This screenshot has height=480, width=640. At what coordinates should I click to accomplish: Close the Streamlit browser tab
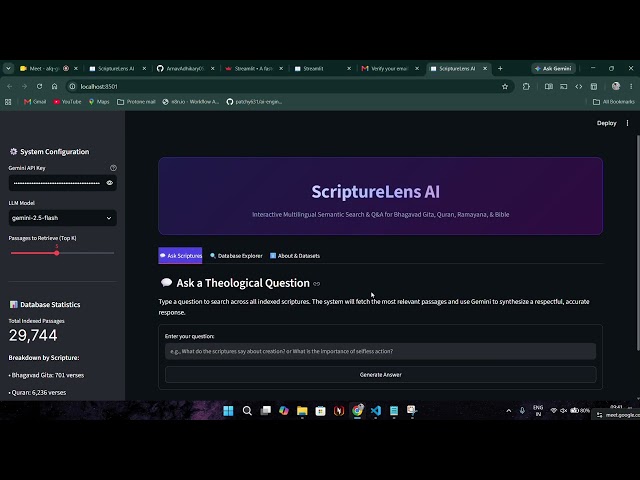click(x=349, y=69)
